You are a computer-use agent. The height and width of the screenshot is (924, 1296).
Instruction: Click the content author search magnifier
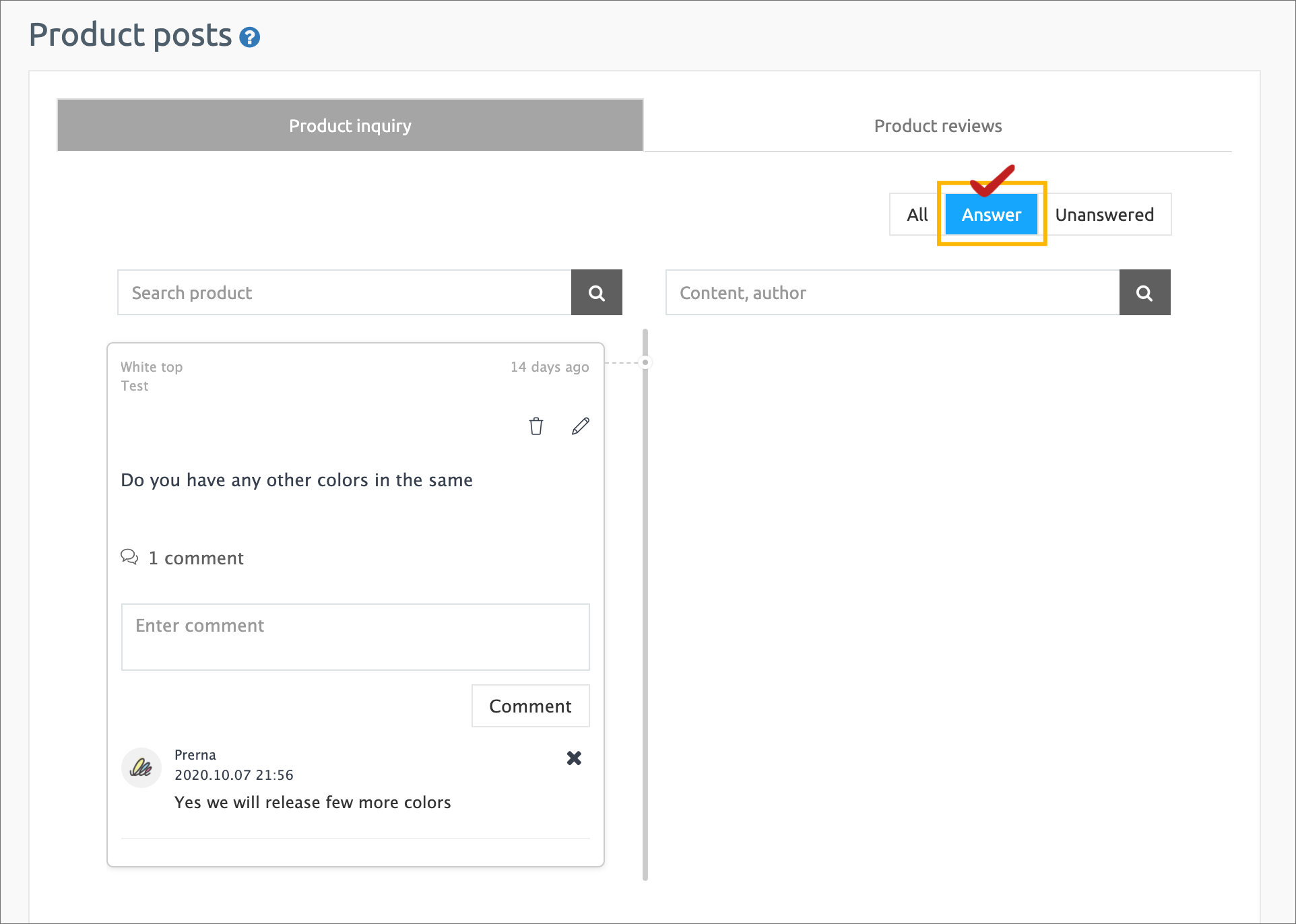(1144, 293)
